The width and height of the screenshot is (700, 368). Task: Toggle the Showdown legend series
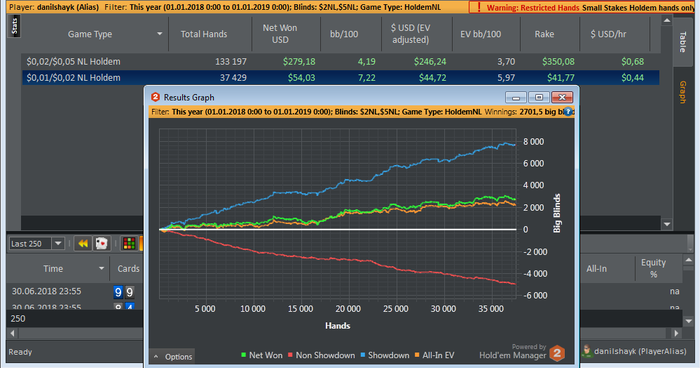pyautogui.click(x=385, y=355)
